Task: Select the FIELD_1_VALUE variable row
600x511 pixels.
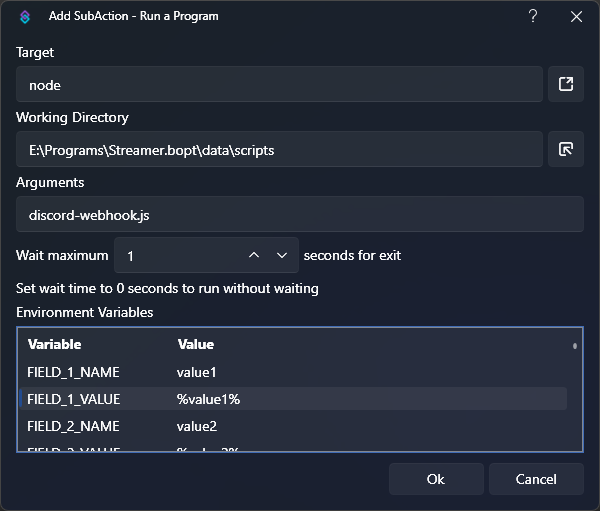Action: [73, 399]
